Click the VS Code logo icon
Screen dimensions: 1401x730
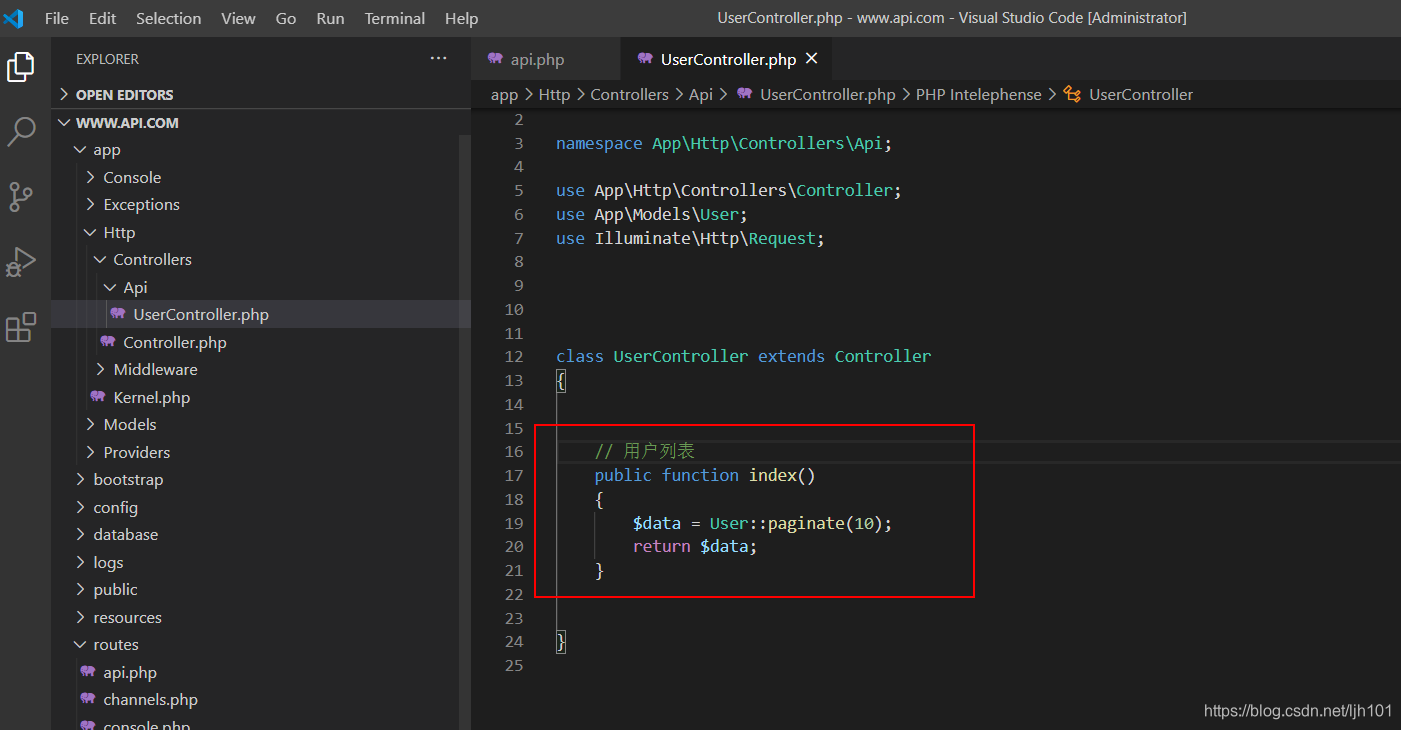14,18
